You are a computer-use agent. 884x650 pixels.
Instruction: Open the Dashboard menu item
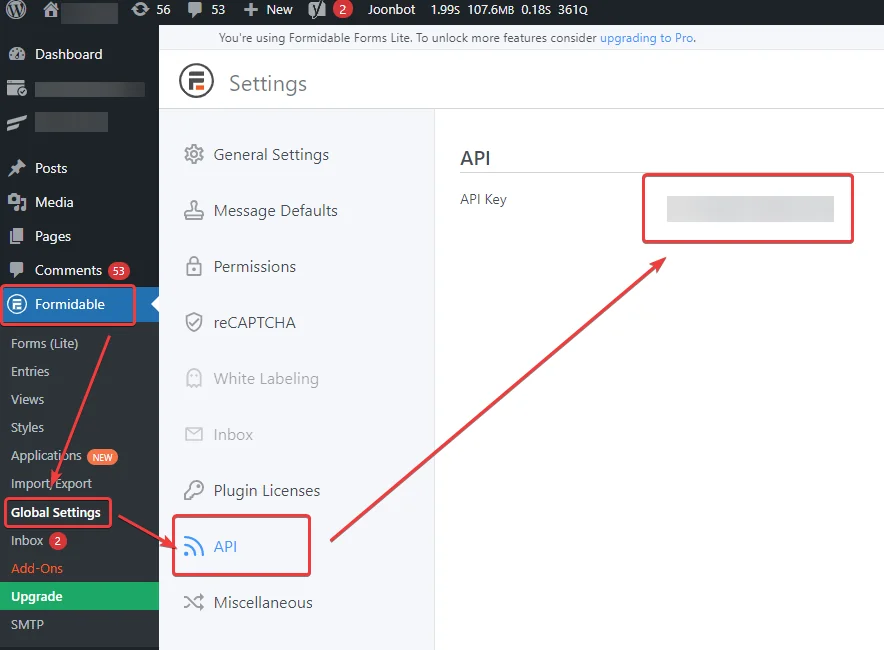(69, 54)
